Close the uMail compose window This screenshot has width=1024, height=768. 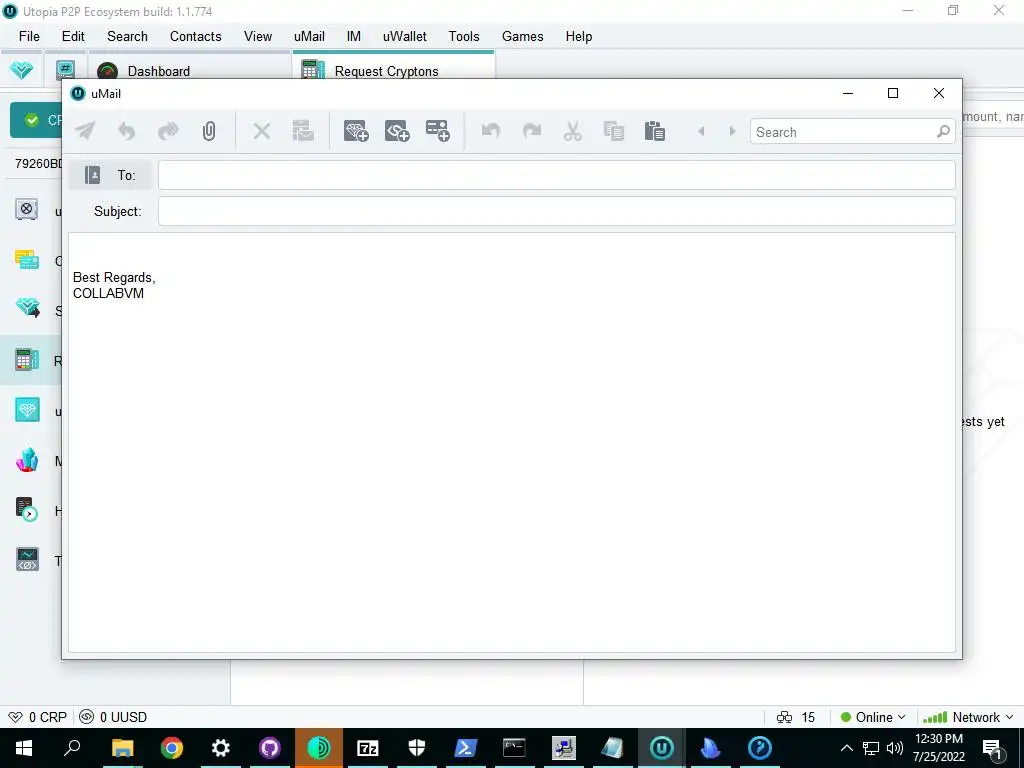pos(938,93)
